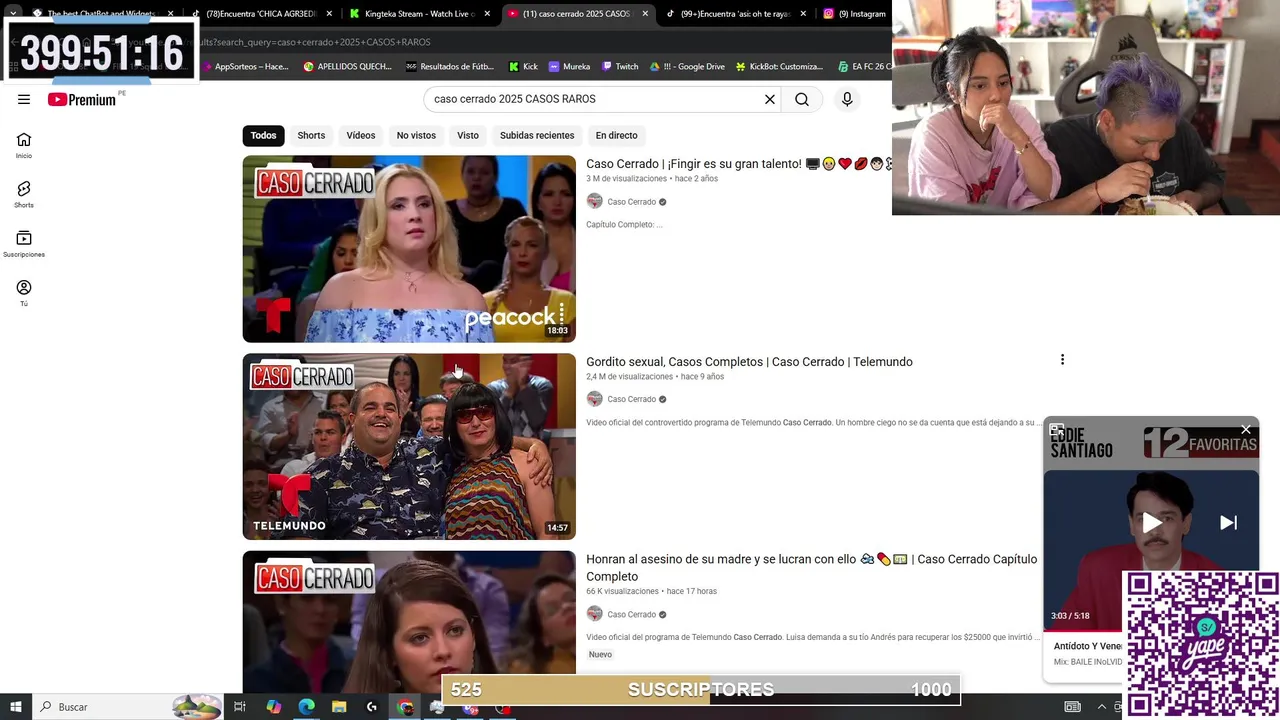Open the Gordito sexual video thumbnail
This screenshot has height=720, width=1280.
pyautogui.click(x=409, y=446)
